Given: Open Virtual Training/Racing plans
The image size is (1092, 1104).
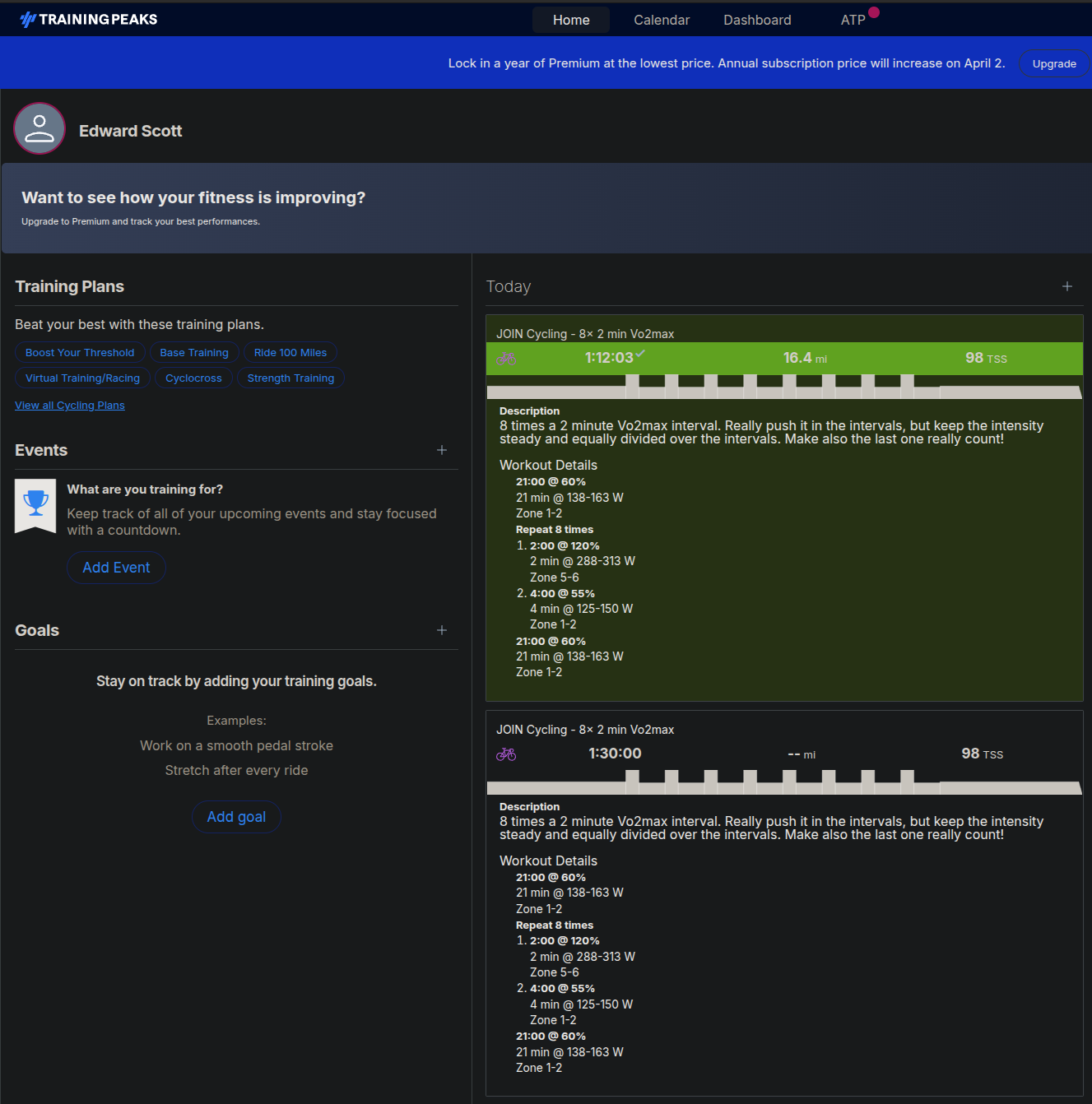Looking at the screenshot, I should (x=82, y=378).
